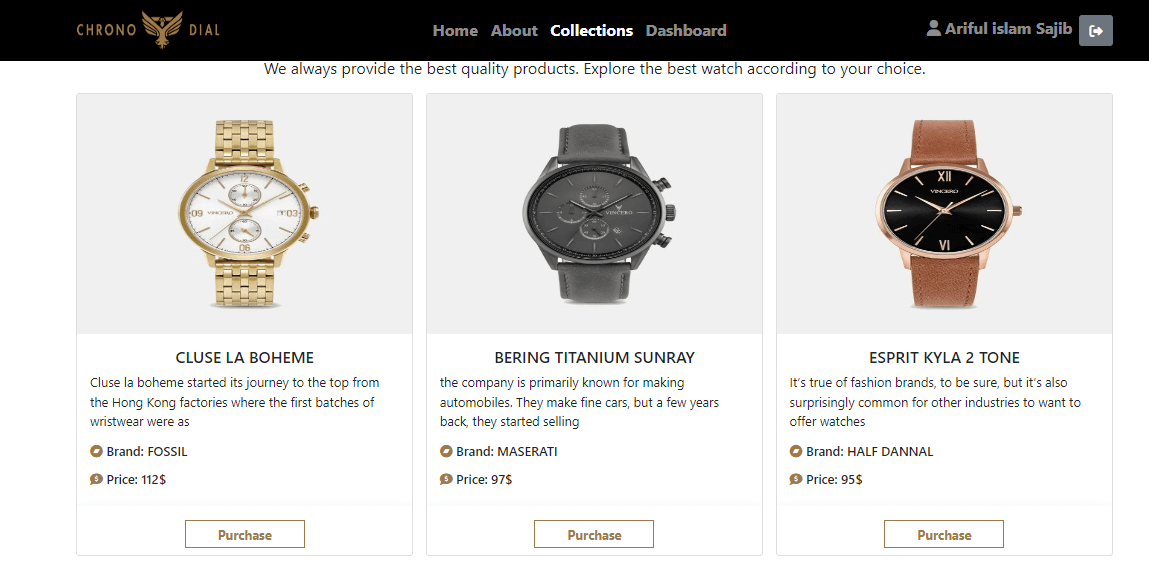Click price coin icon beside 112$
This screenshot has width=1149, height=569.
coord(96,480)
